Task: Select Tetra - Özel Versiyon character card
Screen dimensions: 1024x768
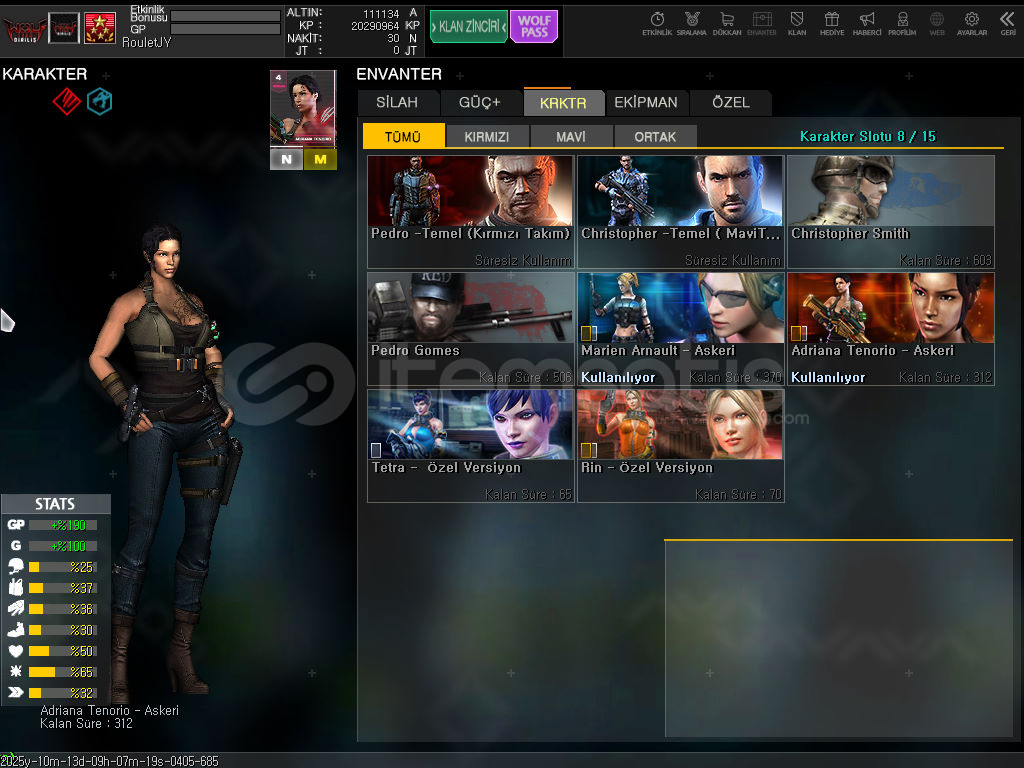Action: pos(470,445)
